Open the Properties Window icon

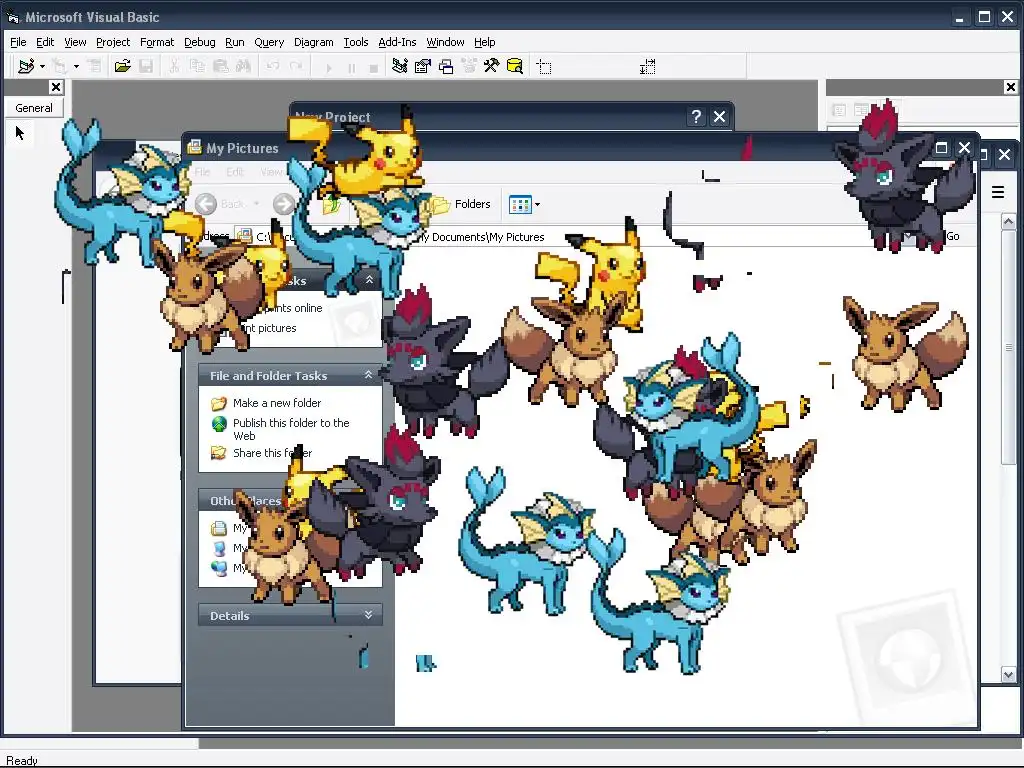(423, 66)
